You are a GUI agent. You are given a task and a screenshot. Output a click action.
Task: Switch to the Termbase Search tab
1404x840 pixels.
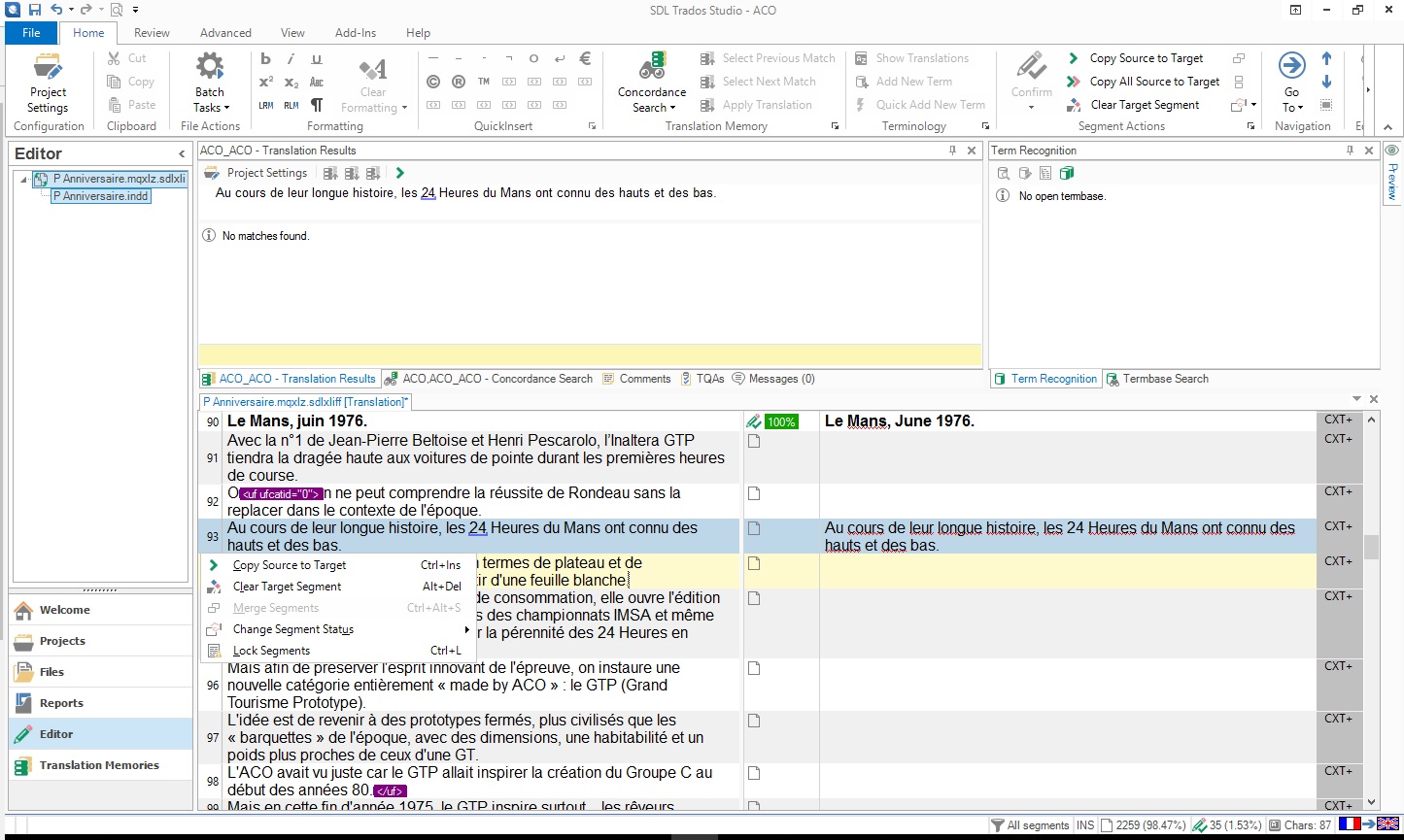point(1157,379)
